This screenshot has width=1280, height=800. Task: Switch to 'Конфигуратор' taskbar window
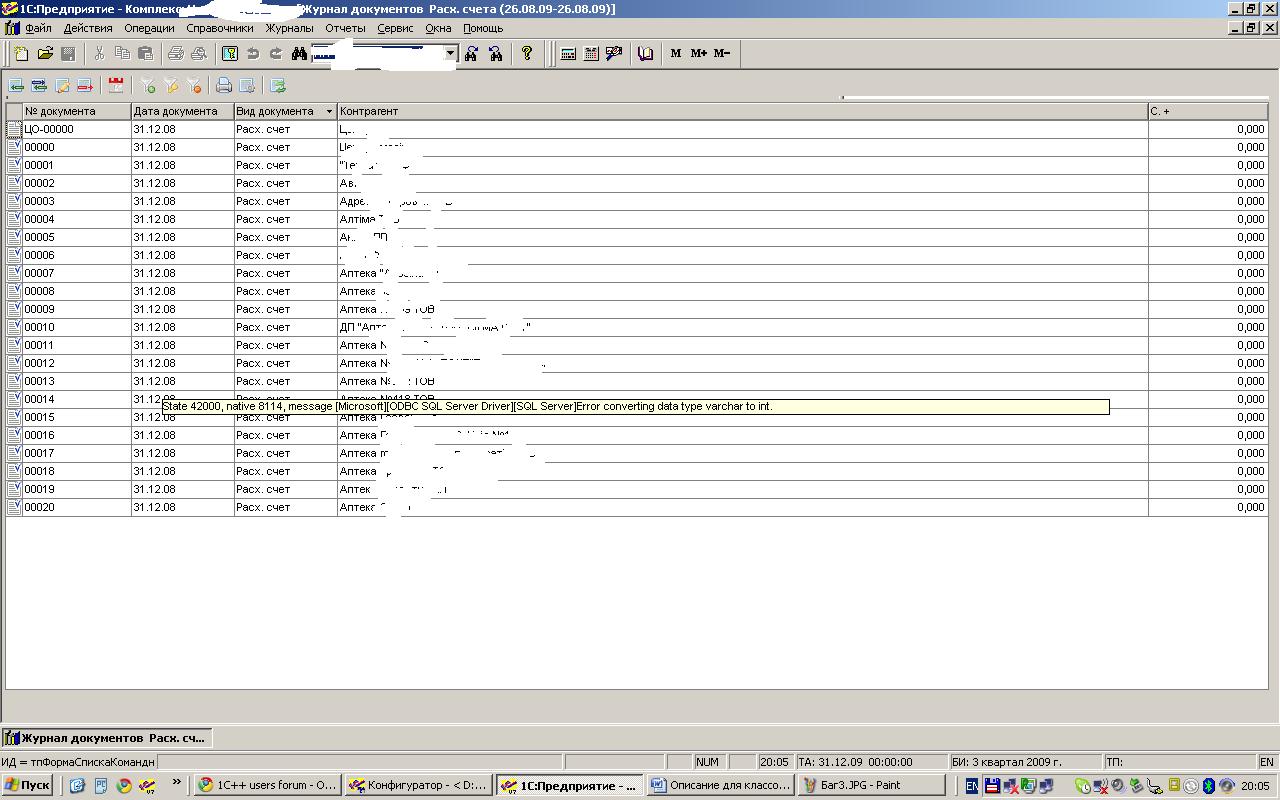418,785
